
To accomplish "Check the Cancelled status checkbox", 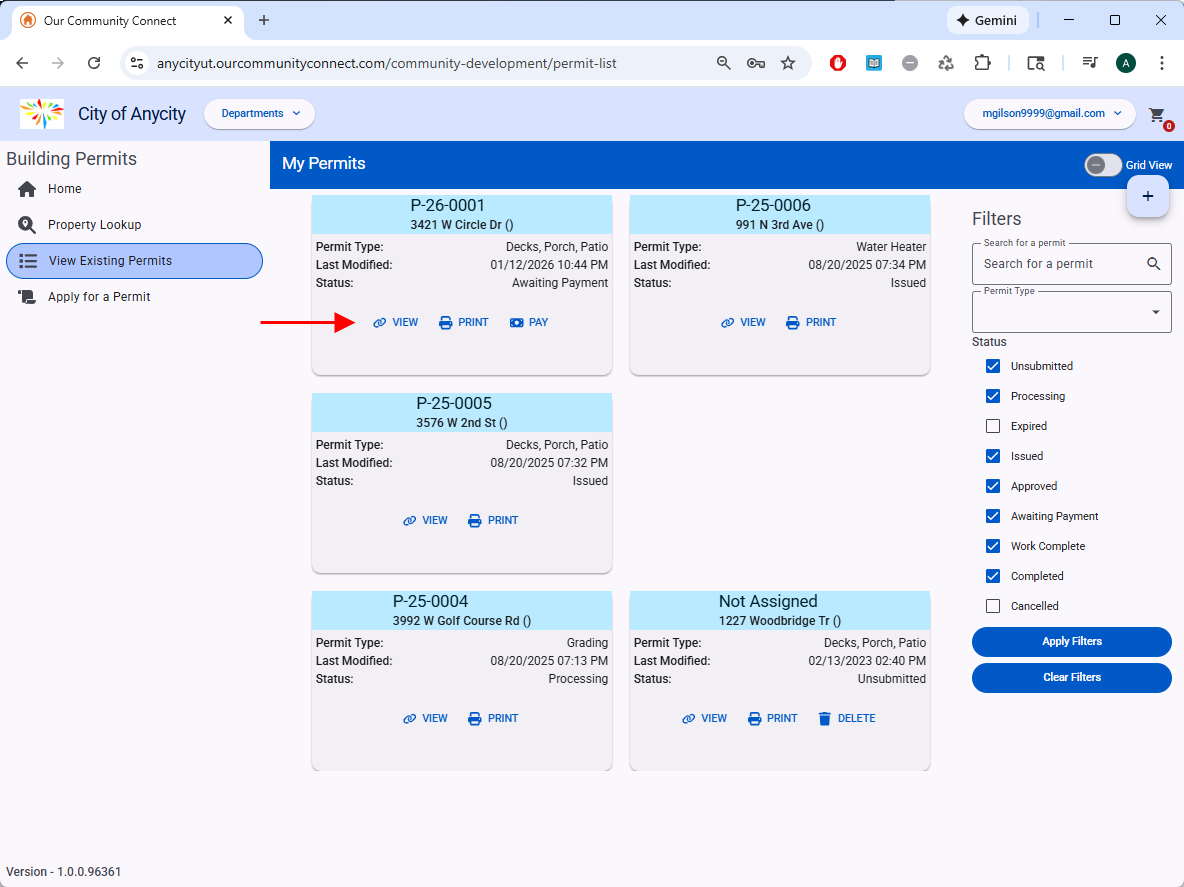I will pos(993,606).
